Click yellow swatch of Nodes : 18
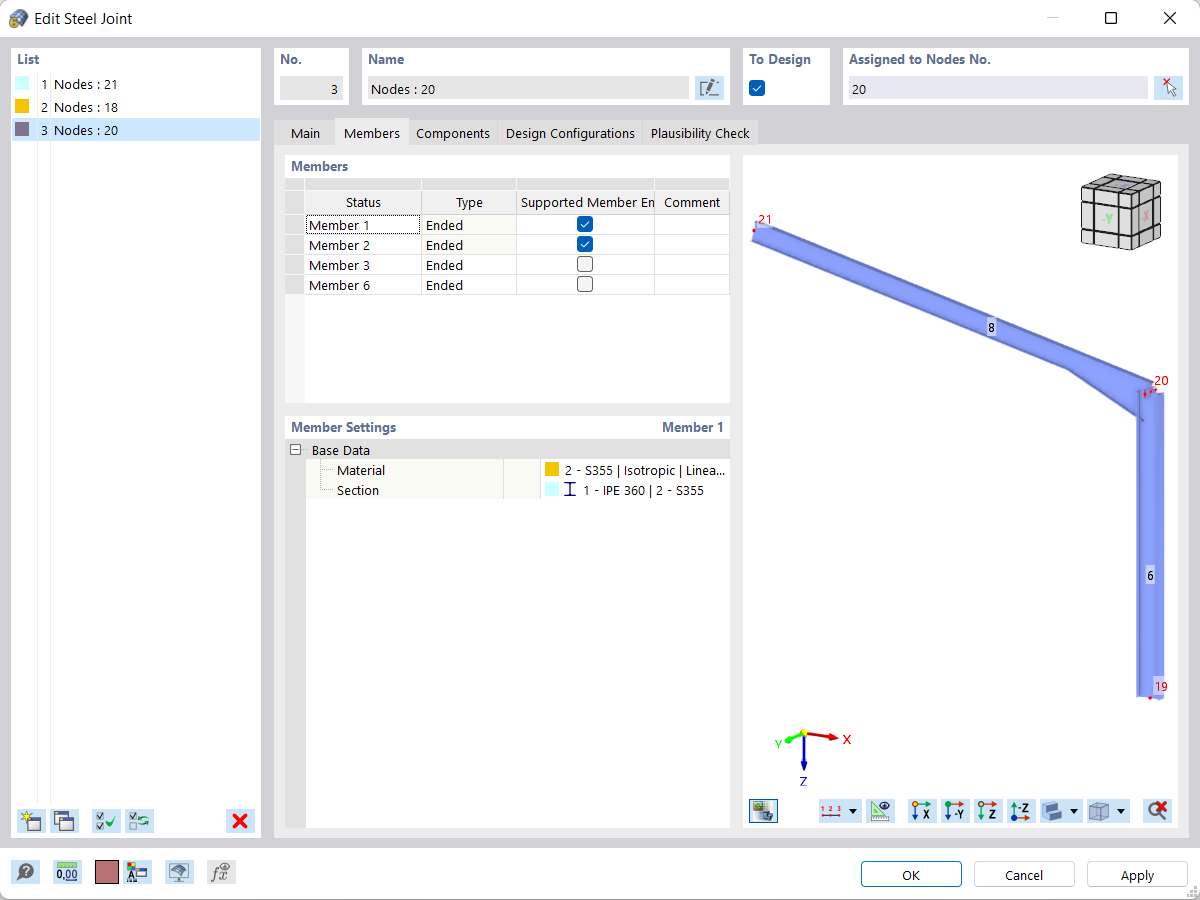The height and width of the screenshot is (900, 1200). pyautogui.click(x=22, y=106)
